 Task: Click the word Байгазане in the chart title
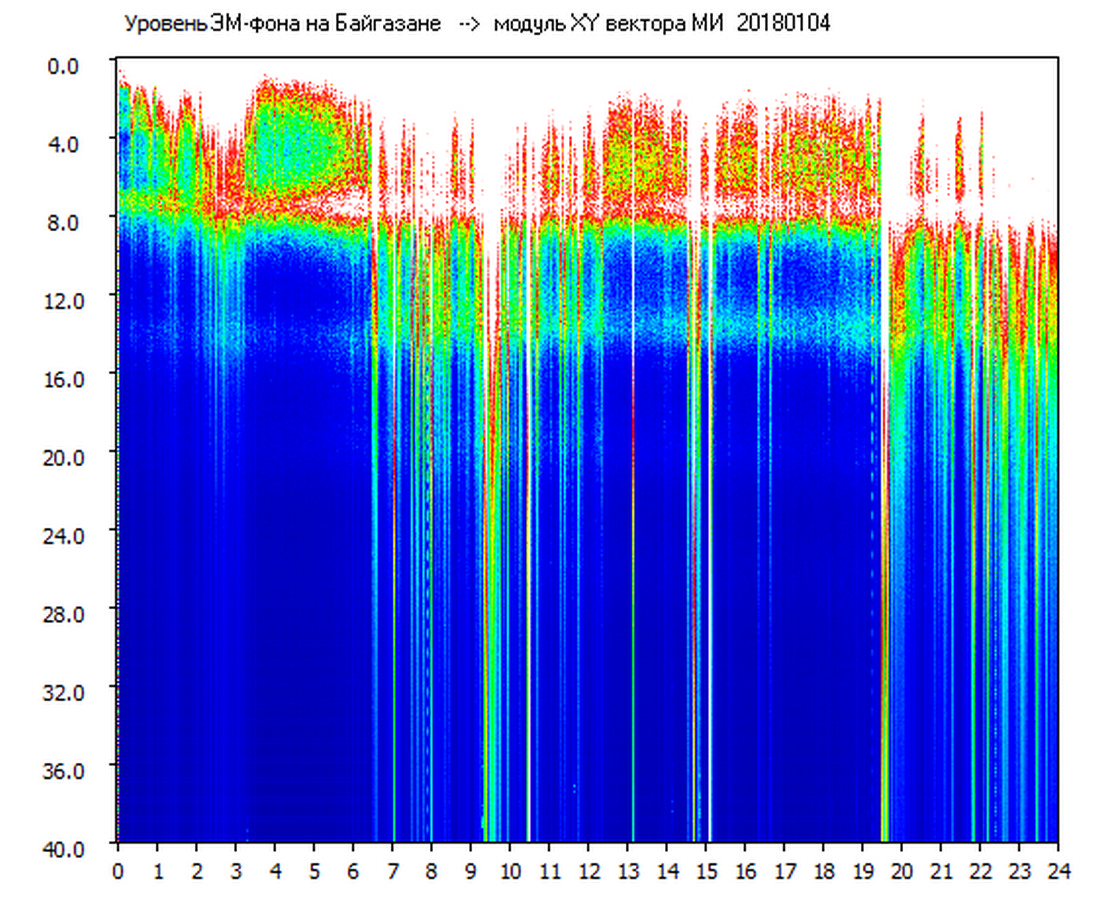[391, 24]
